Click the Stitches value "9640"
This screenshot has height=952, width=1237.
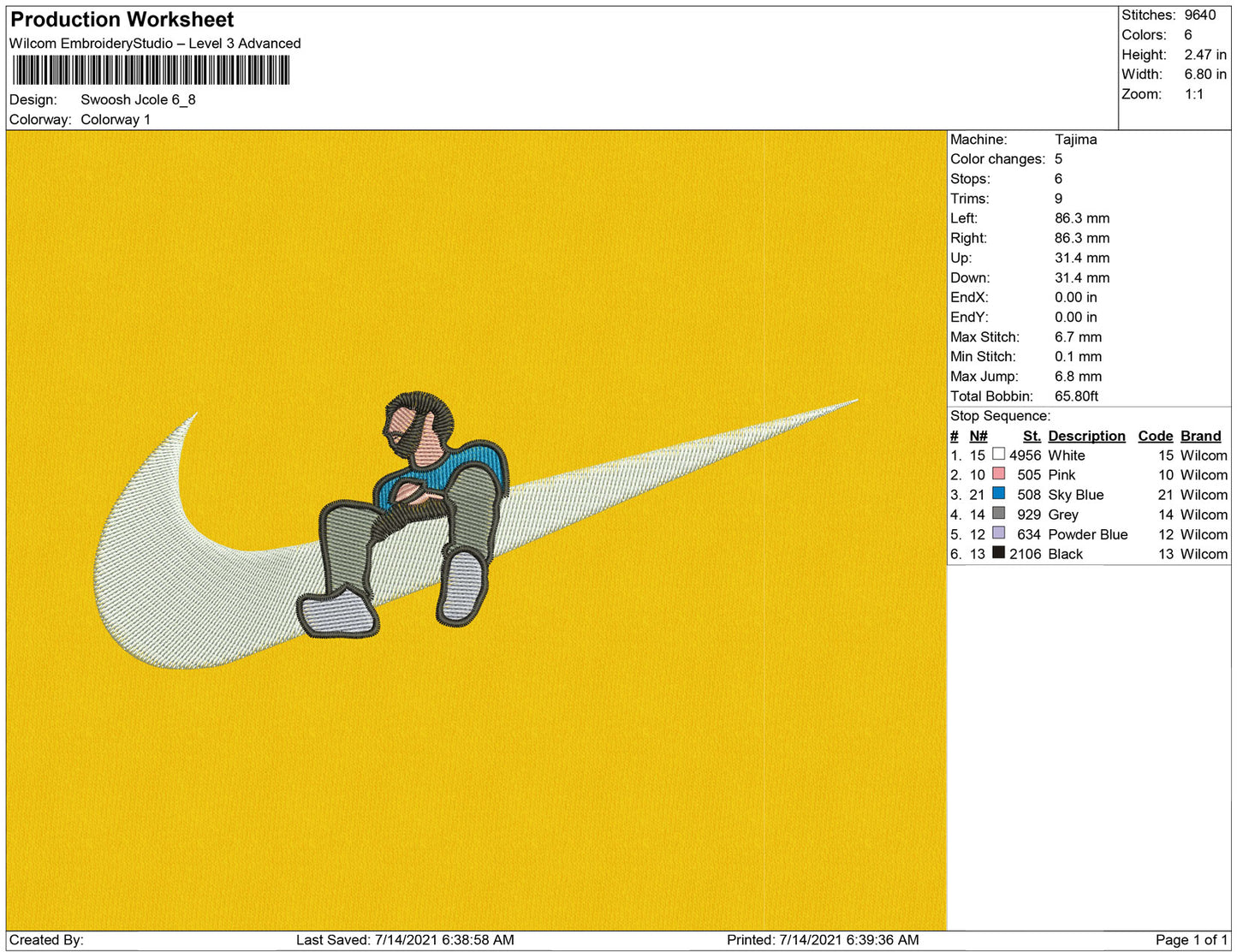click(1200, 15)
